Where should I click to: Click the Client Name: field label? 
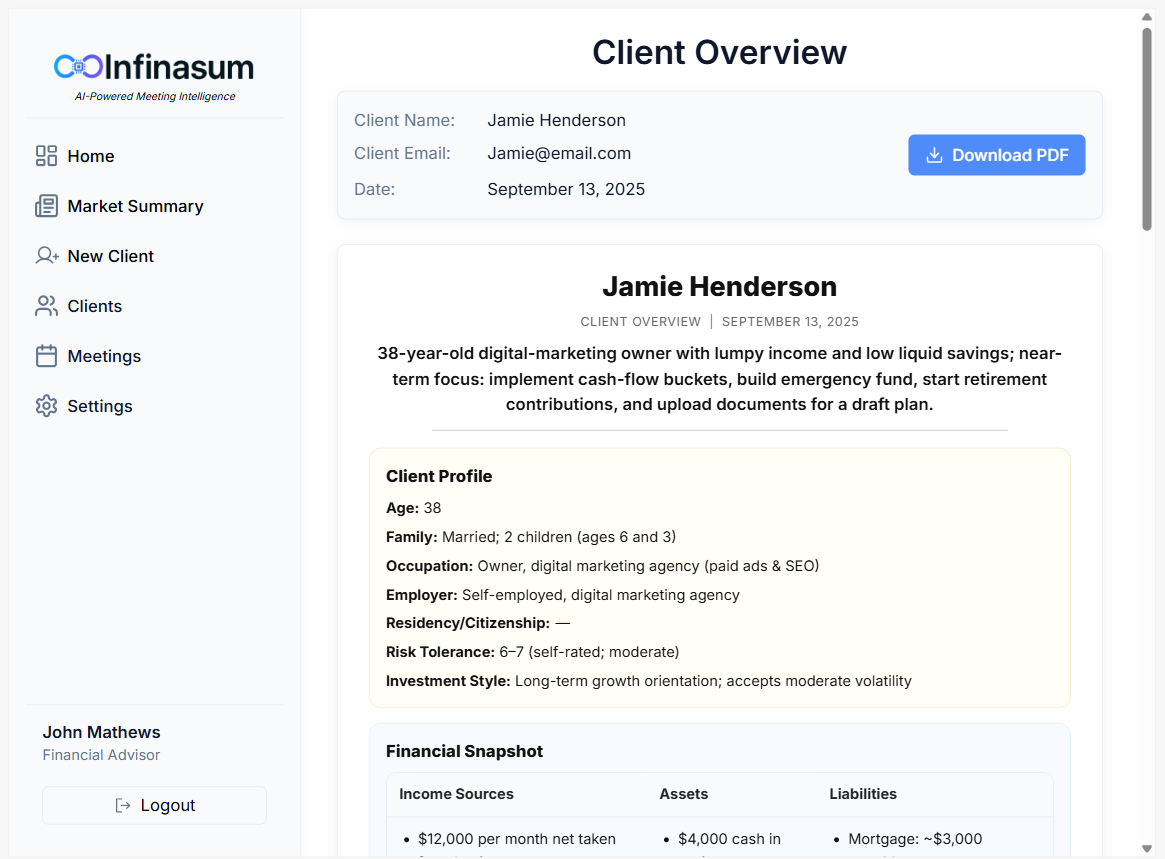(404, 120)
